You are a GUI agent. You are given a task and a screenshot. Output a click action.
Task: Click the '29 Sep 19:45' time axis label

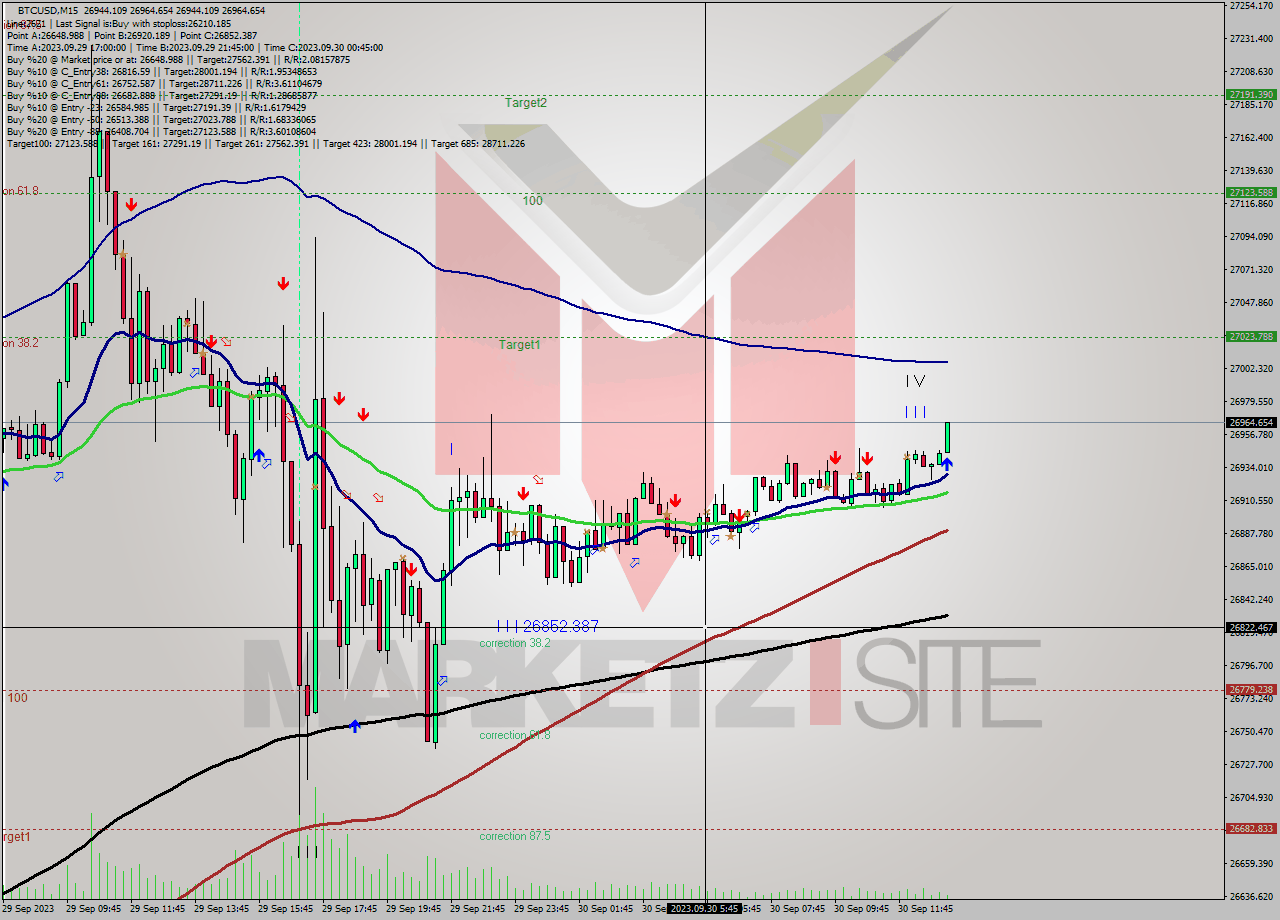[x=413, y=909]
